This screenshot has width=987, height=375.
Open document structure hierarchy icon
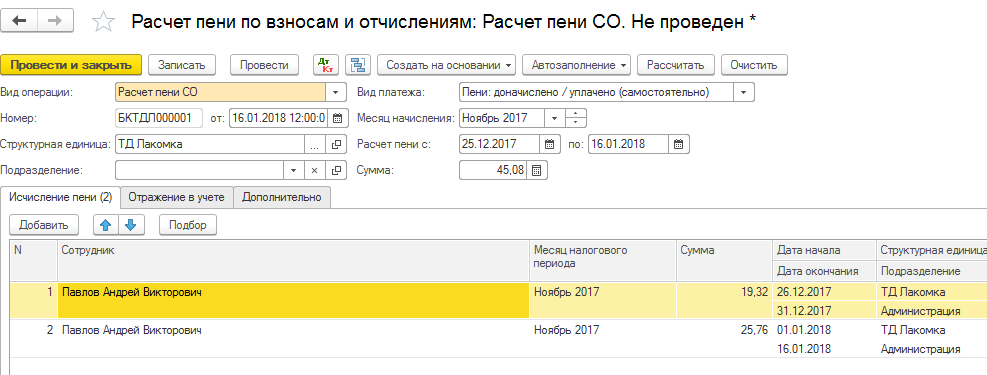[358, 65]
